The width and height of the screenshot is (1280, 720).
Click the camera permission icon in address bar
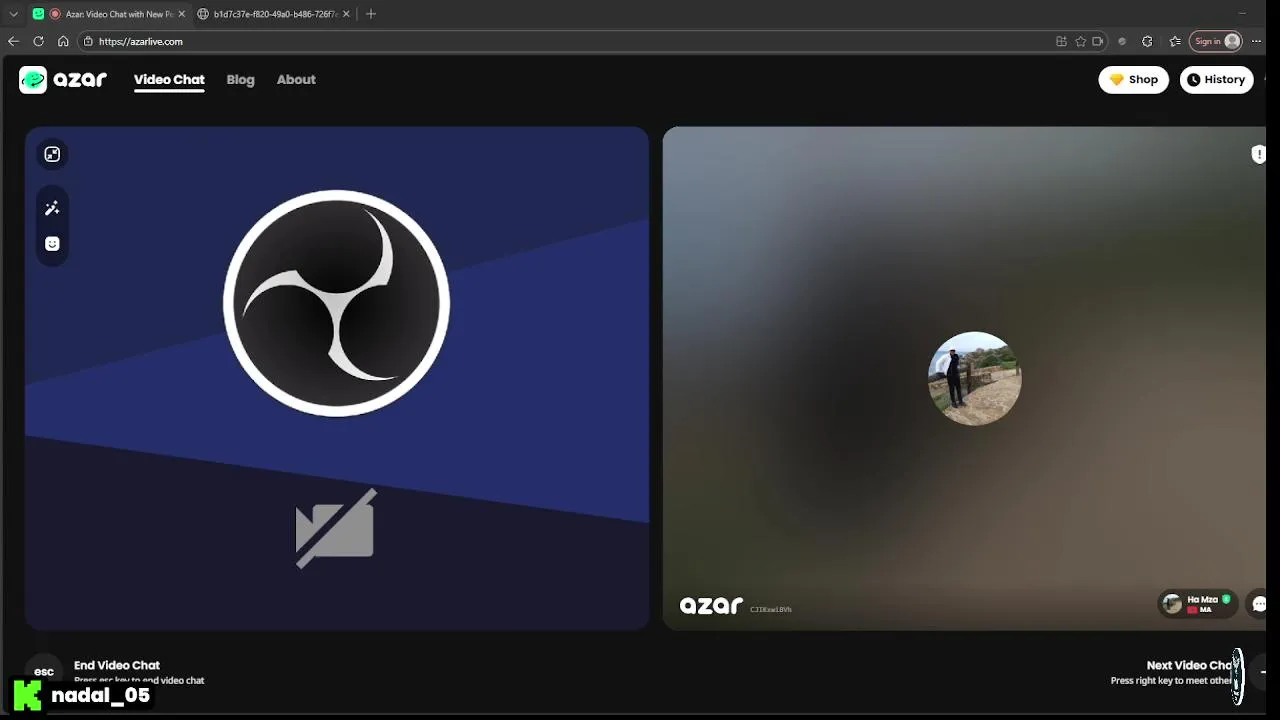pyautogui.click(x=1098, y=42)
